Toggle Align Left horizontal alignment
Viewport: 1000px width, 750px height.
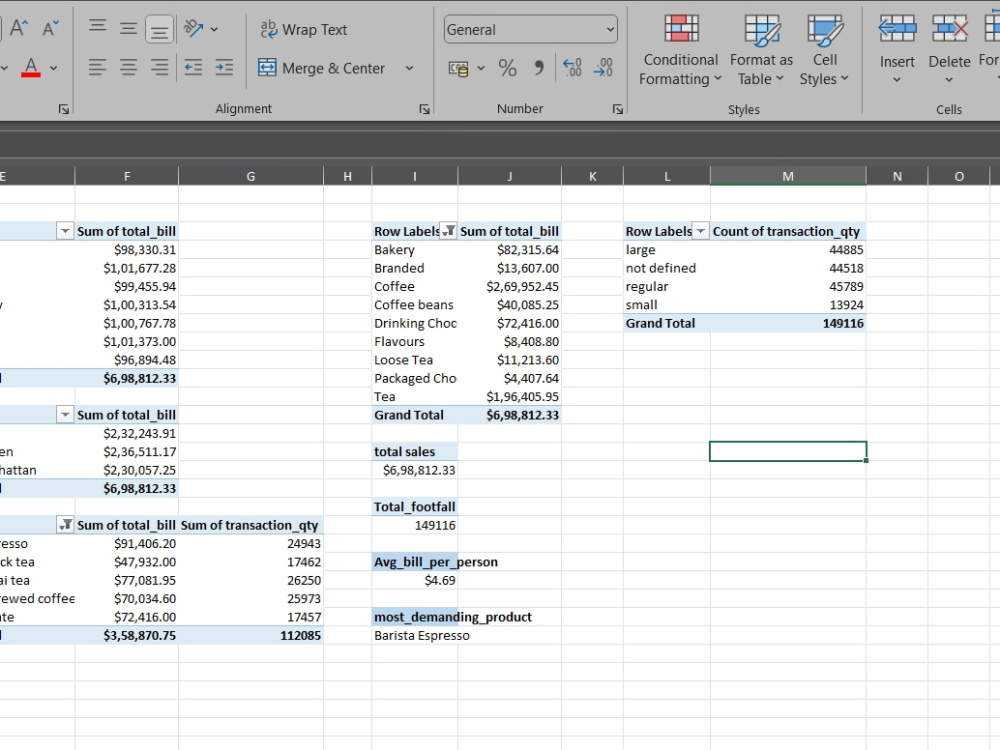[x=97, y=68]
